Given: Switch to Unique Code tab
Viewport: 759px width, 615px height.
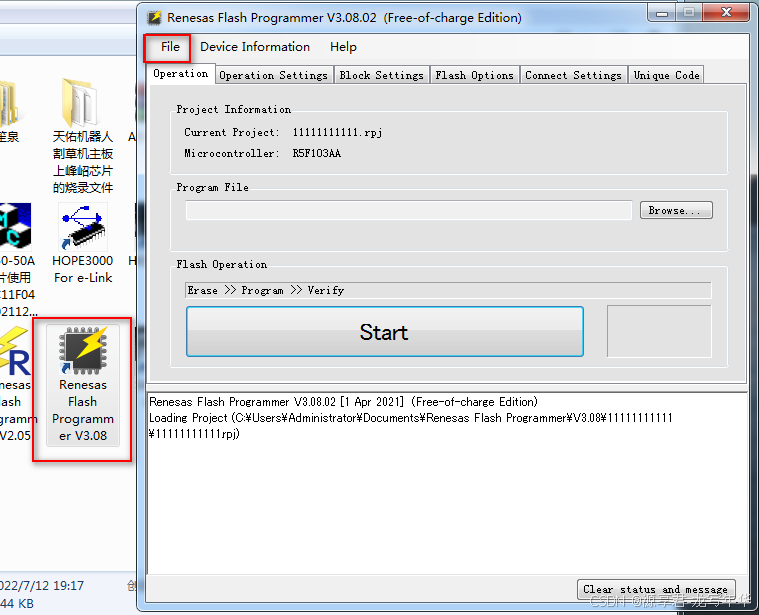Looking at the screenshot, I should coord(666,75).
